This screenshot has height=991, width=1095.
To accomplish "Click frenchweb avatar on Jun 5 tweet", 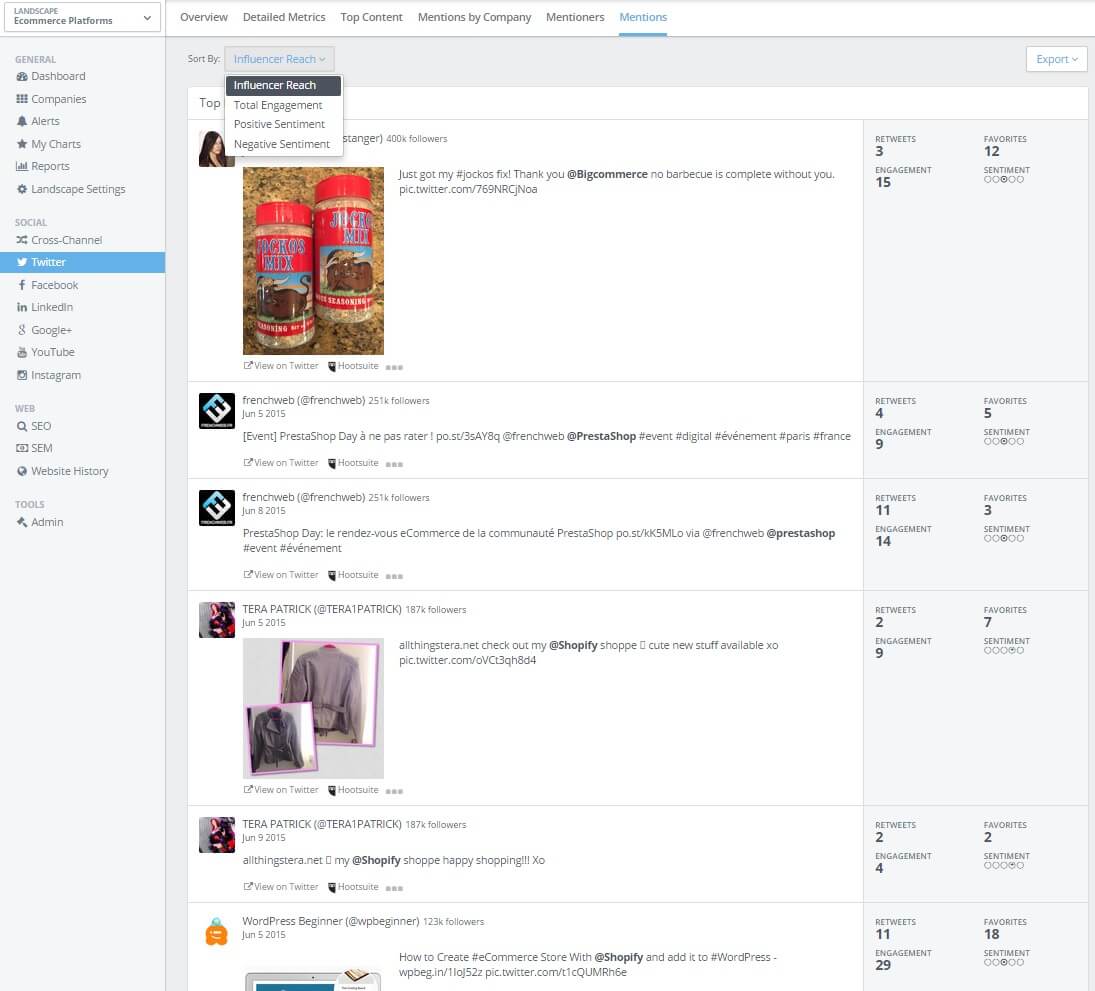I will (217, 411).
